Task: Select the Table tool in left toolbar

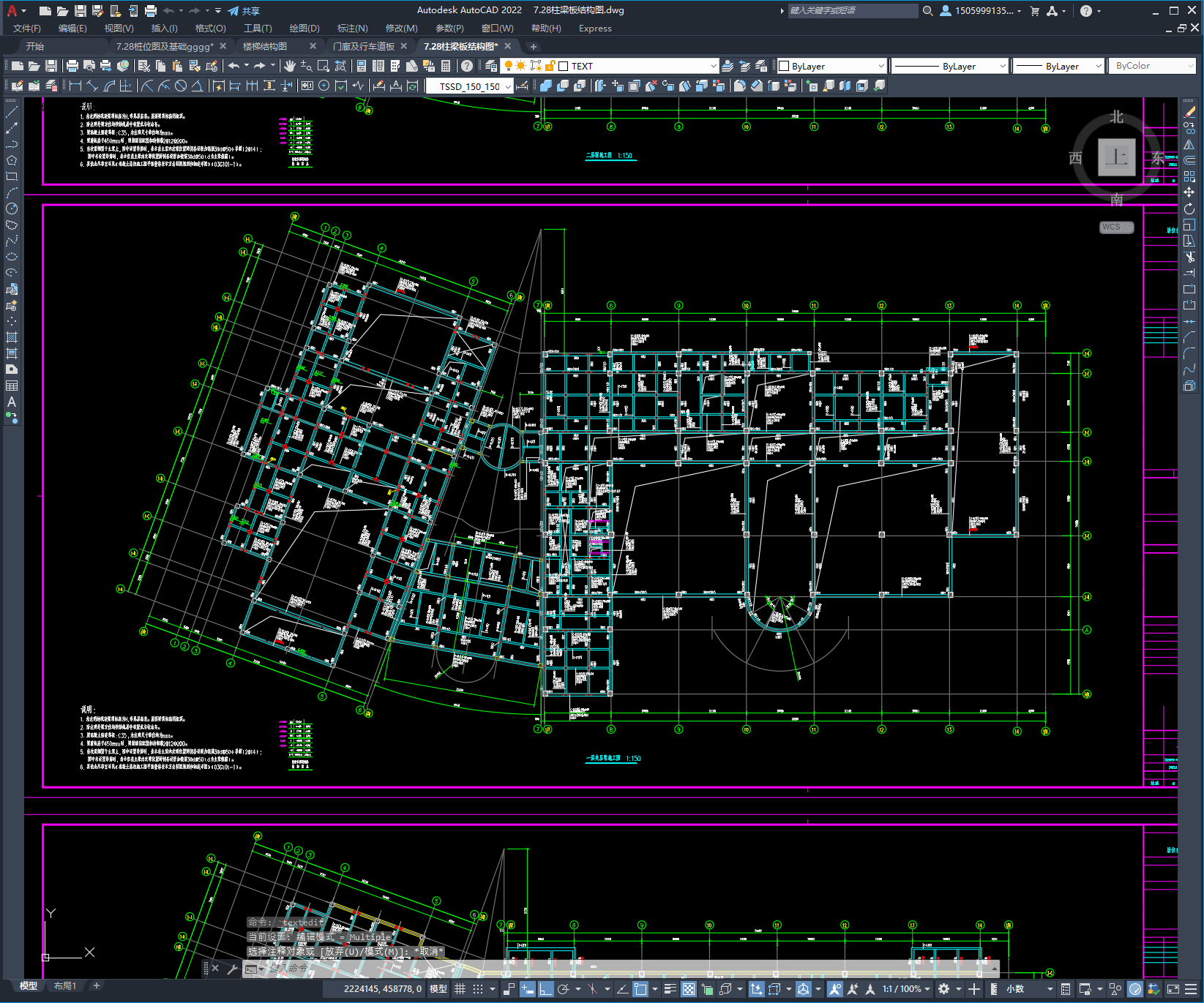Action: click(x=12, y=386)
